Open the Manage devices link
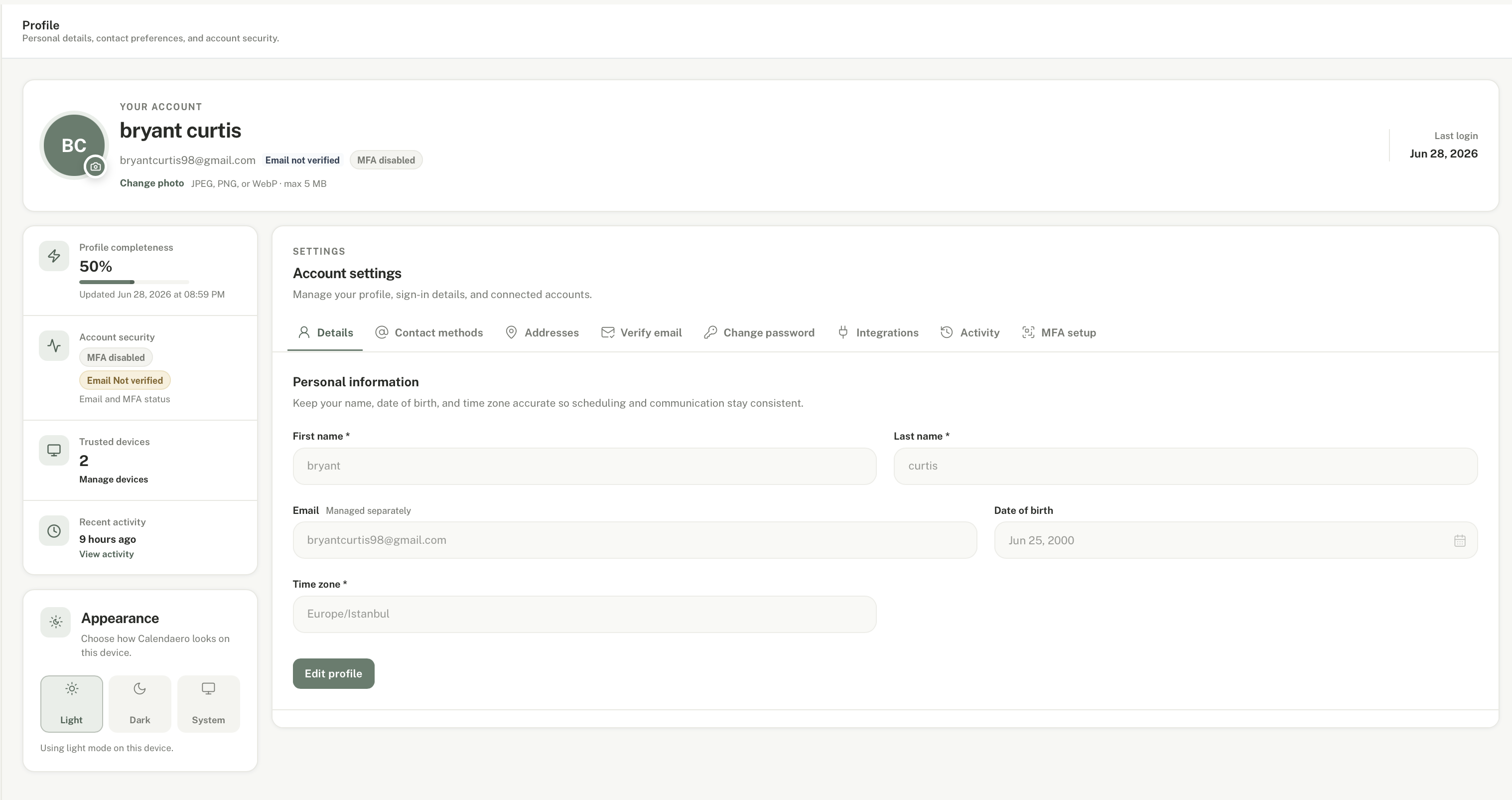The height and width of the screenshot is (800, 1512). point(114,480)
